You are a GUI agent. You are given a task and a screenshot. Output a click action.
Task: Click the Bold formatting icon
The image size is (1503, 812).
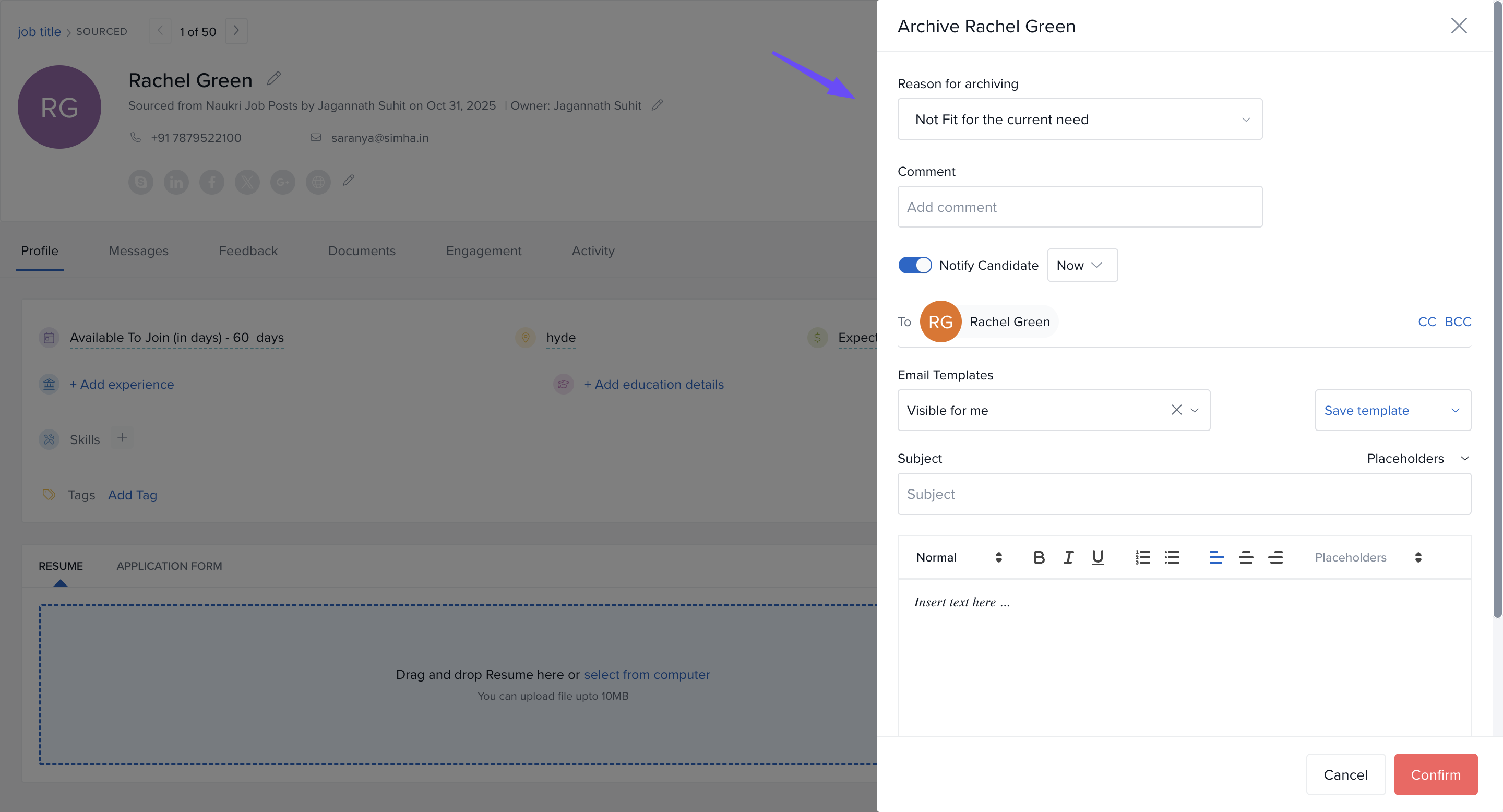[1039, 557]
